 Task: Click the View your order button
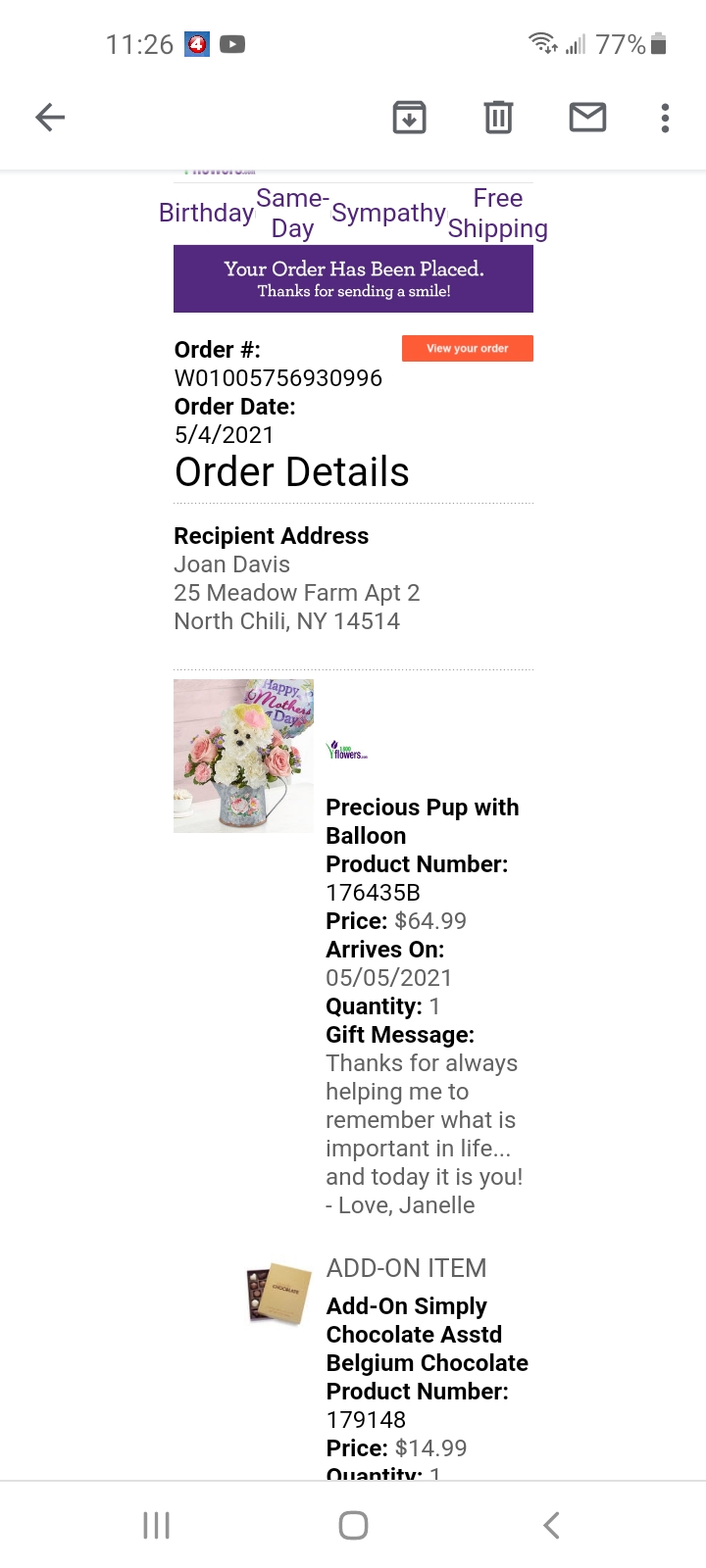pyautogui.click(x=467, y=348)
